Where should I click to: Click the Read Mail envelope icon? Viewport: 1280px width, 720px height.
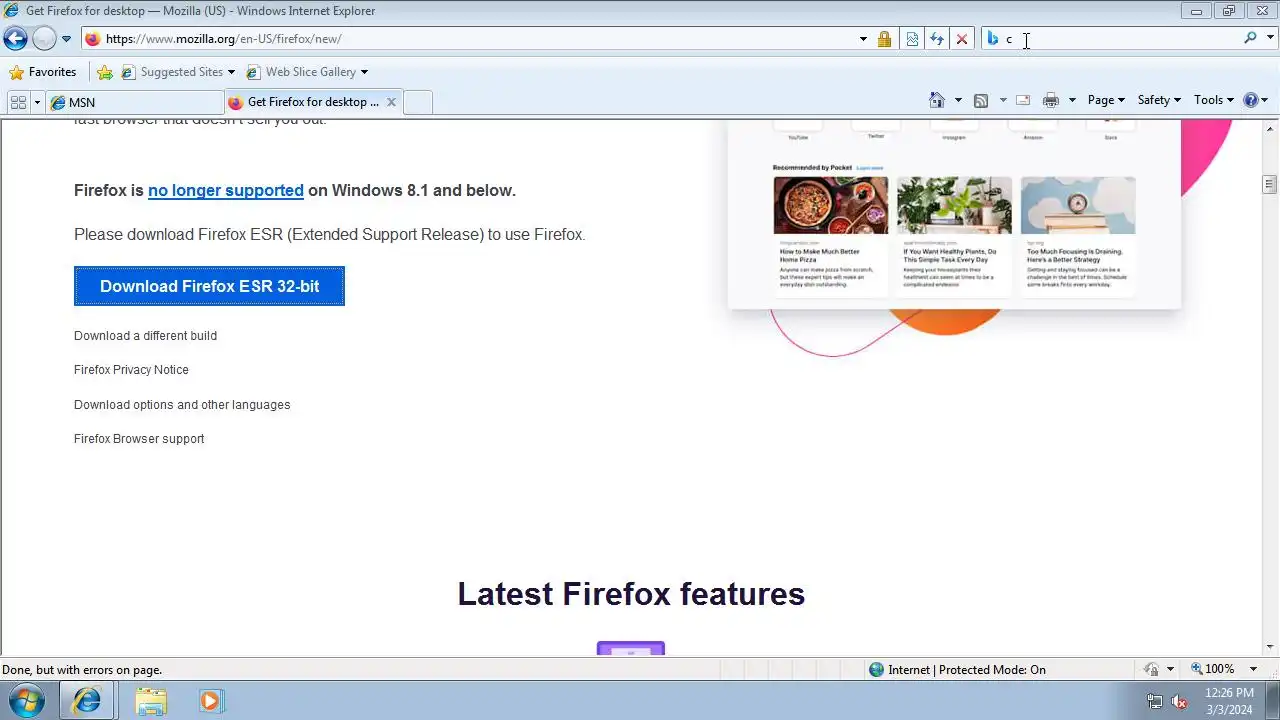1023,100
